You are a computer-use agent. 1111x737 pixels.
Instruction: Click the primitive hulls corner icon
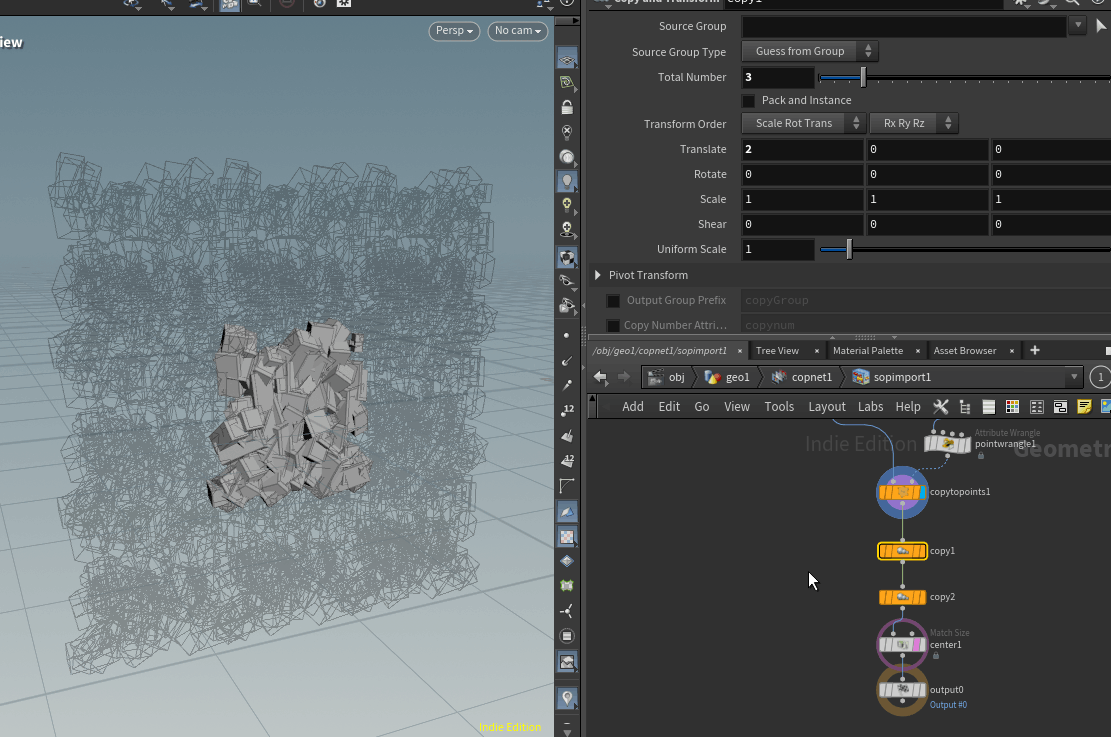[567, 486]
